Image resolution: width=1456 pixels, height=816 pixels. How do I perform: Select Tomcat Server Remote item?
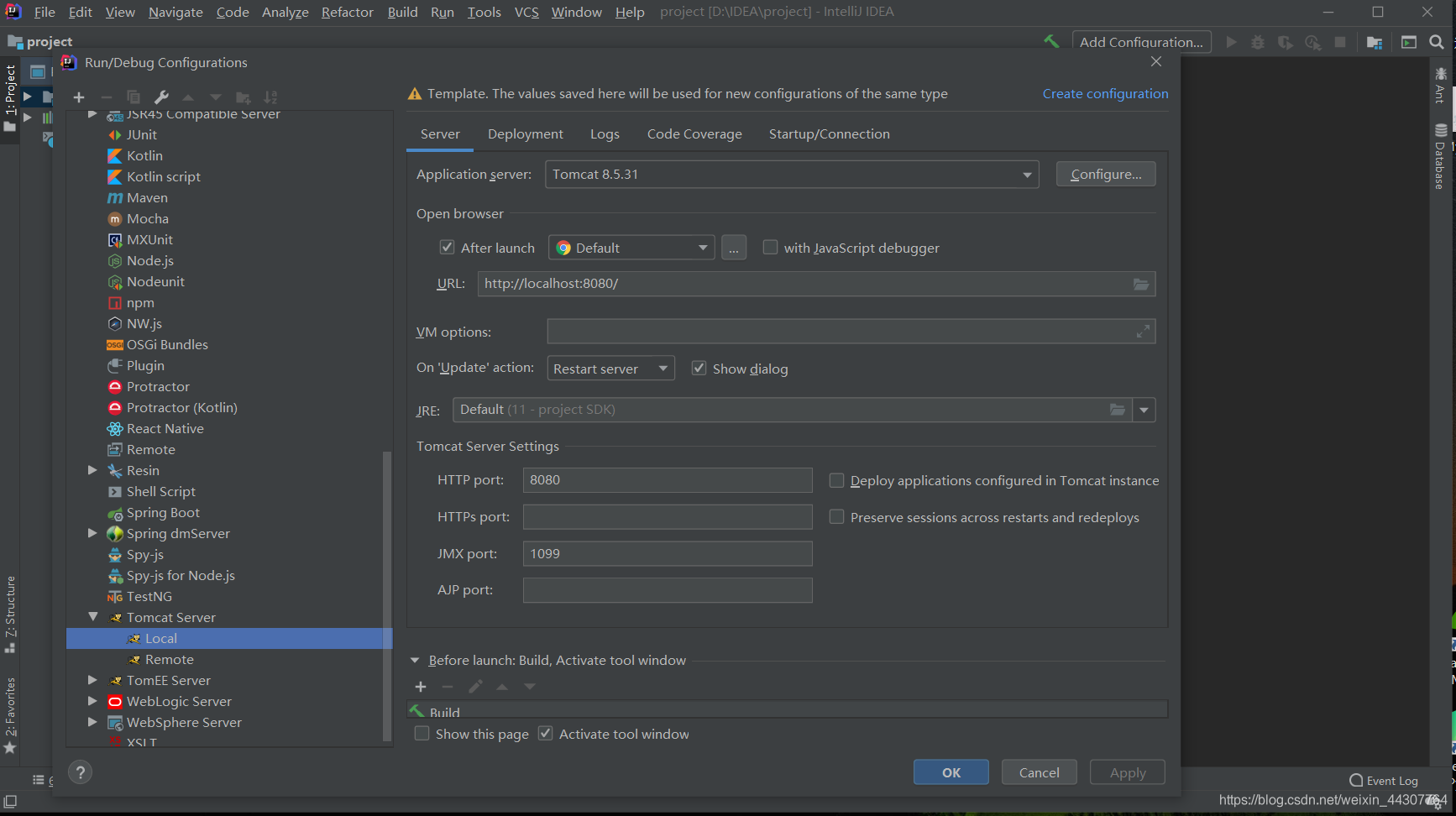pyautogui.click(x=169, y=660)
